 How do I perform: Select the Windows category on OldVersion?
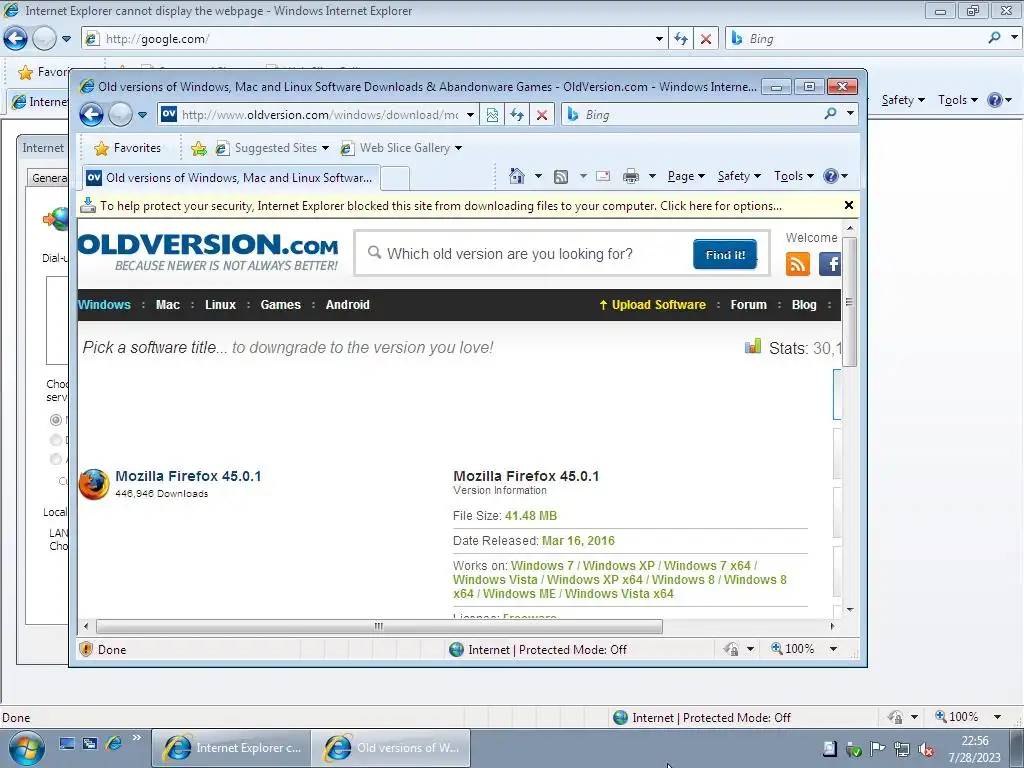pos(104,305)
